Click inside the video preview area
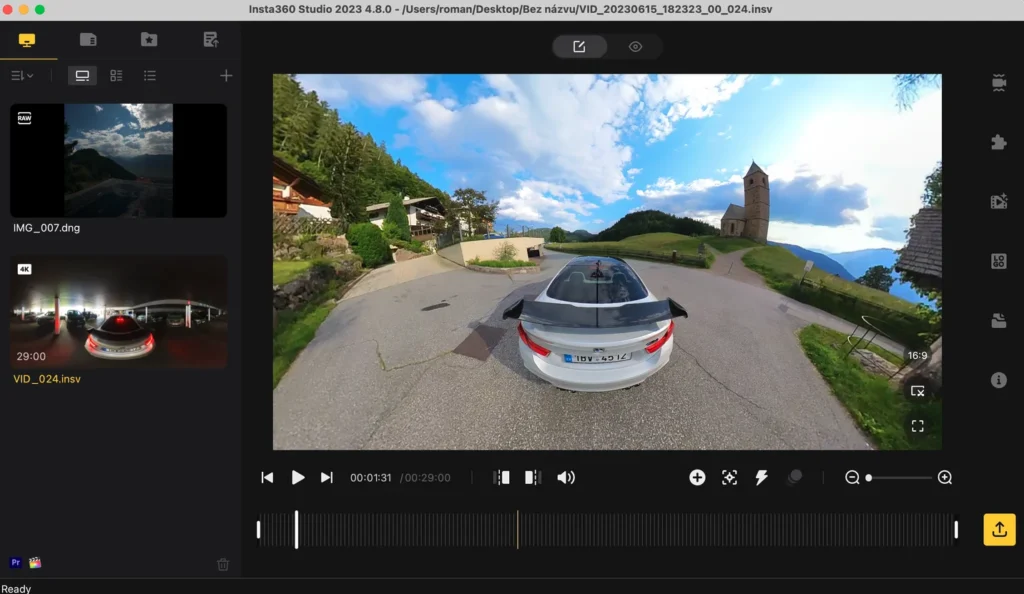 607,262
